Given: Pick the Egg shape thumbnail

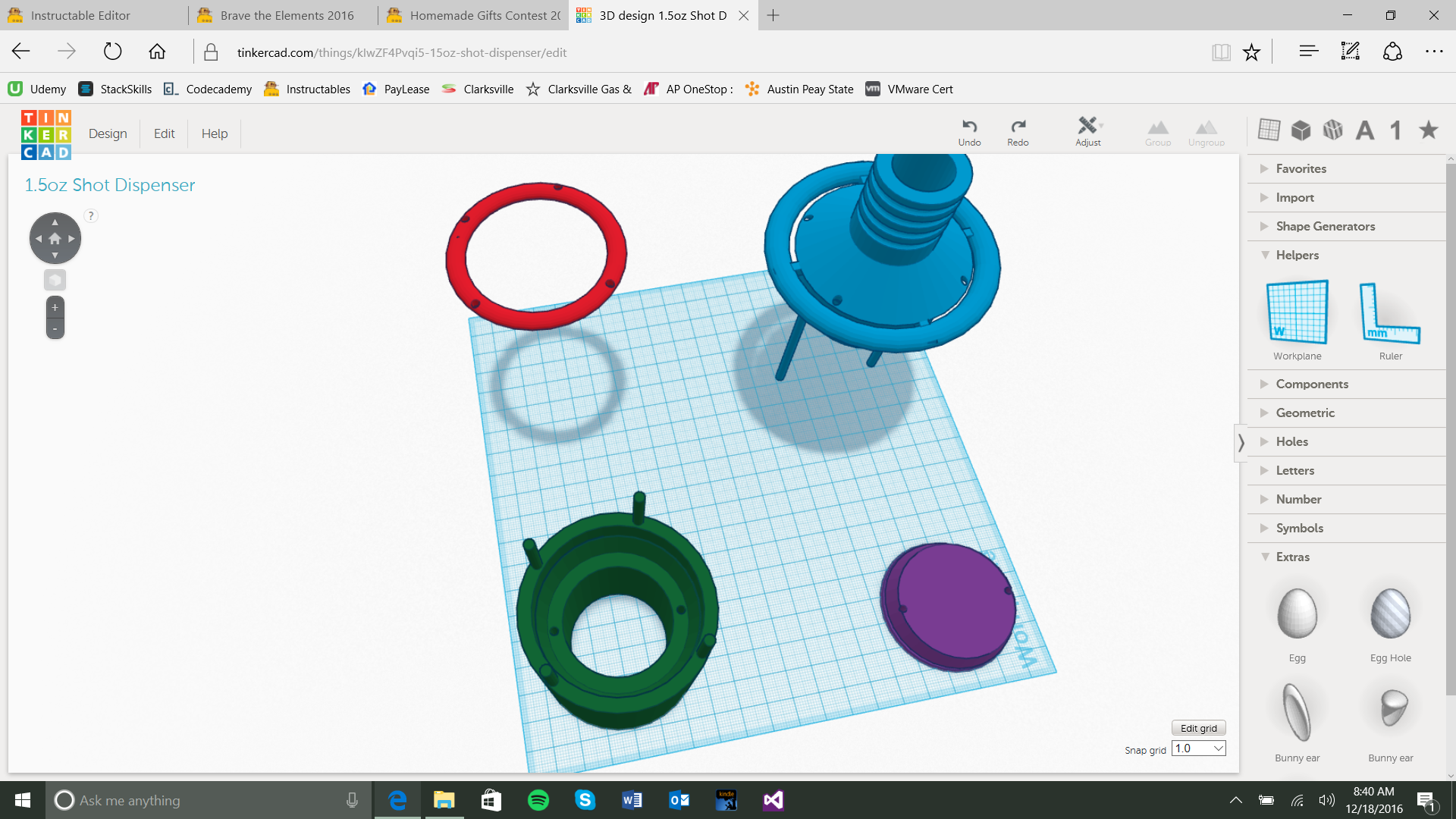Looking at the screenshot, I should tap(1297, 614).
